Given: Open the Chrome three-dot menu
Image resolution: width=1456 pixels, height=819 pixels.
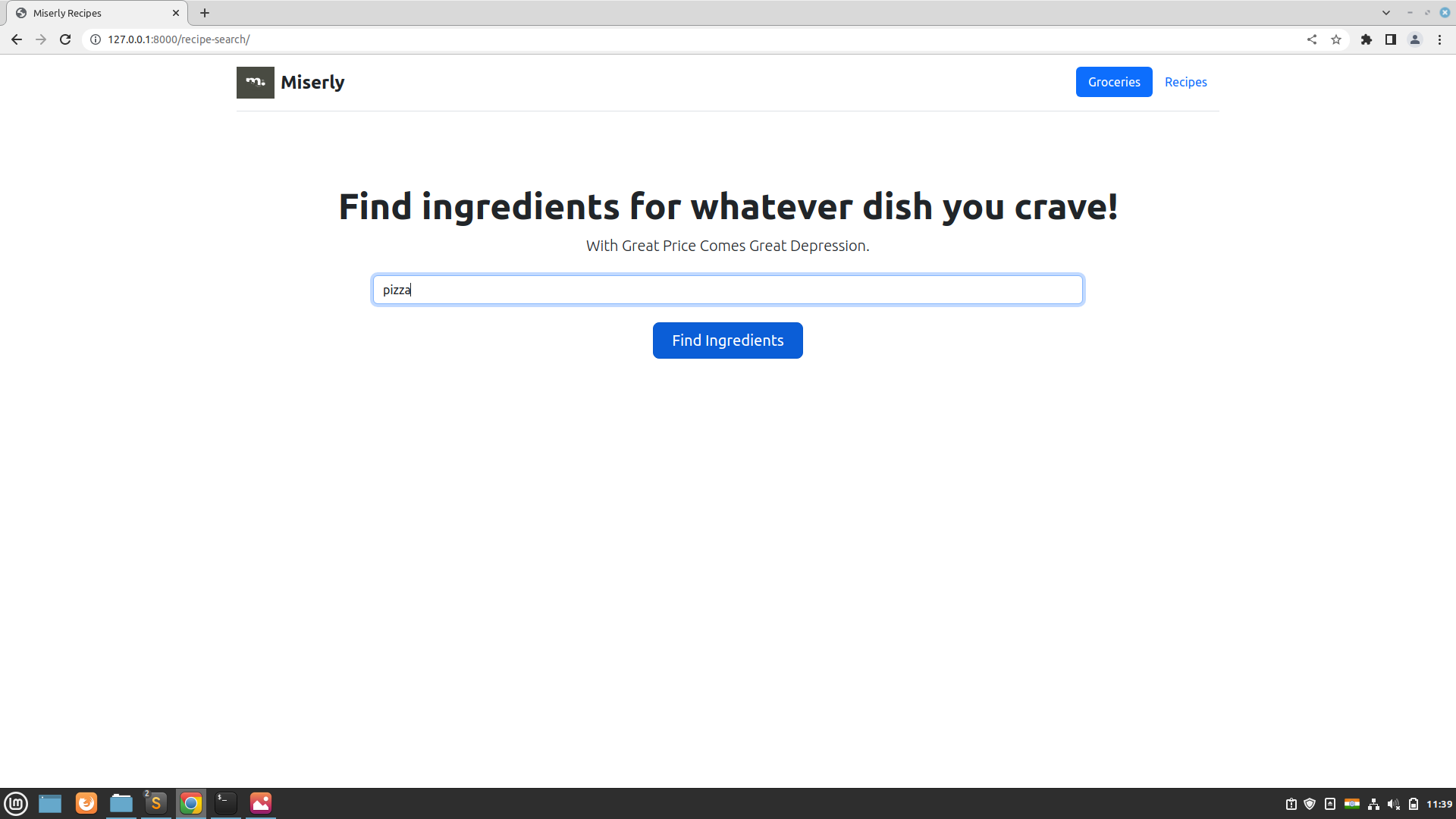Looking at the screenshot, I should (x=1439, y=39).
